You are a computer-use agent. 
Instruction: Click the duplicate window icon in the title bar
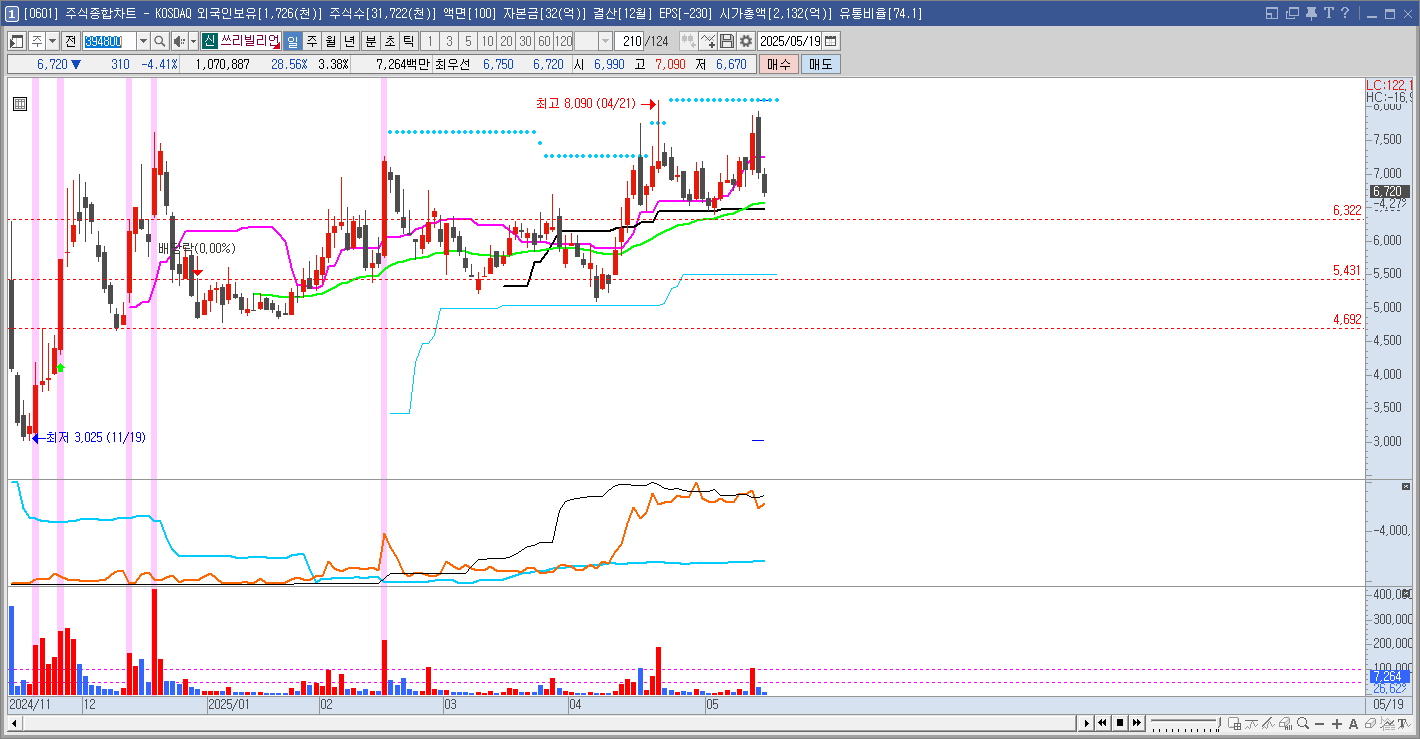point(1291,13)
